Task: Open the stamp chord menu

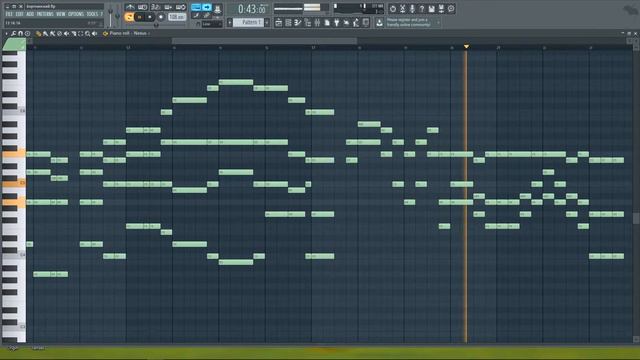Action: pyautogui.click(x=27, y=33)
